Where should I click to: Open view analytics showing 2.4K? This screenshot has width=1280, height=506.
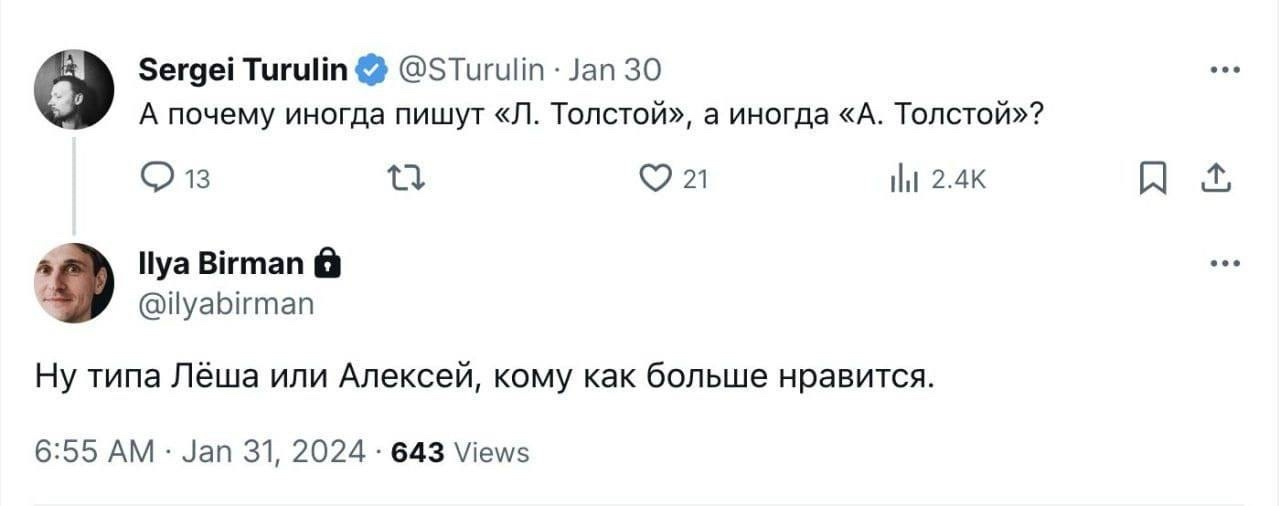pos(901,179)
